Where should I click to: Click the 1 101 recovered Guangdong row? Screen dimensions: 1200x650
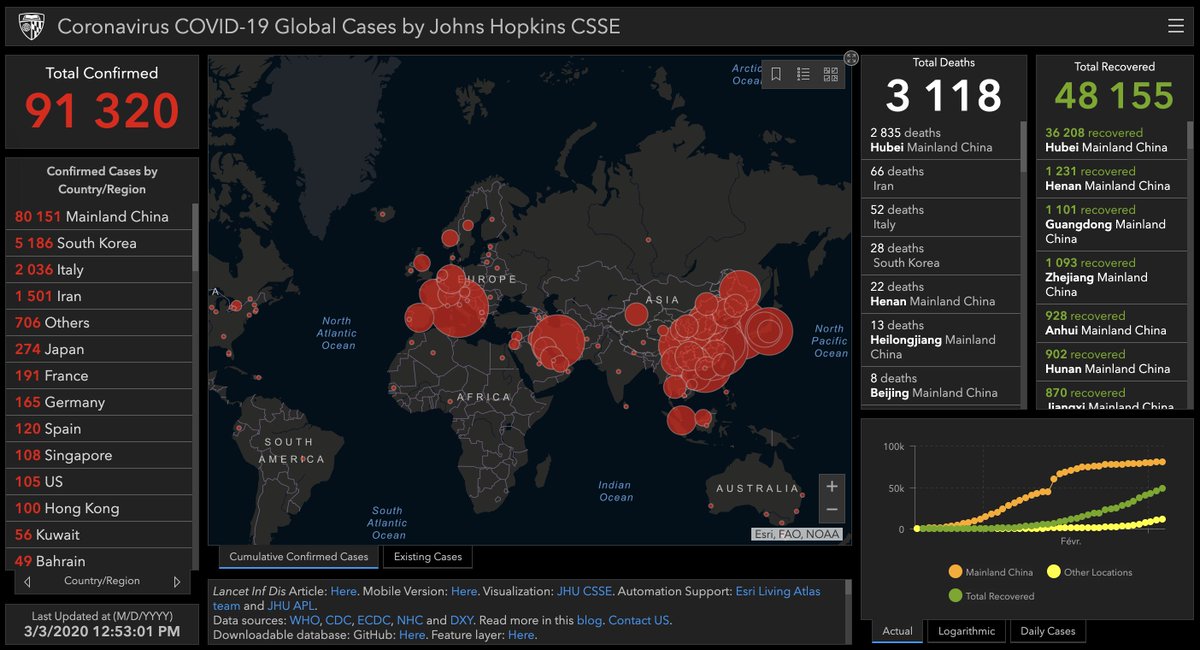1111,225
